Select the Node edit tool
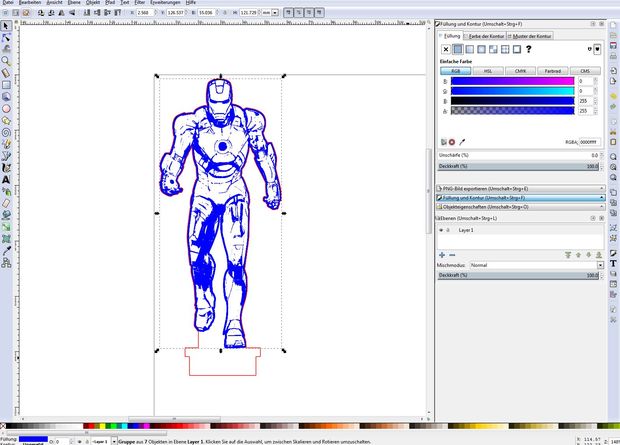Screen dimensions: 620x445 pyautogui.click(x=6, y=38)
